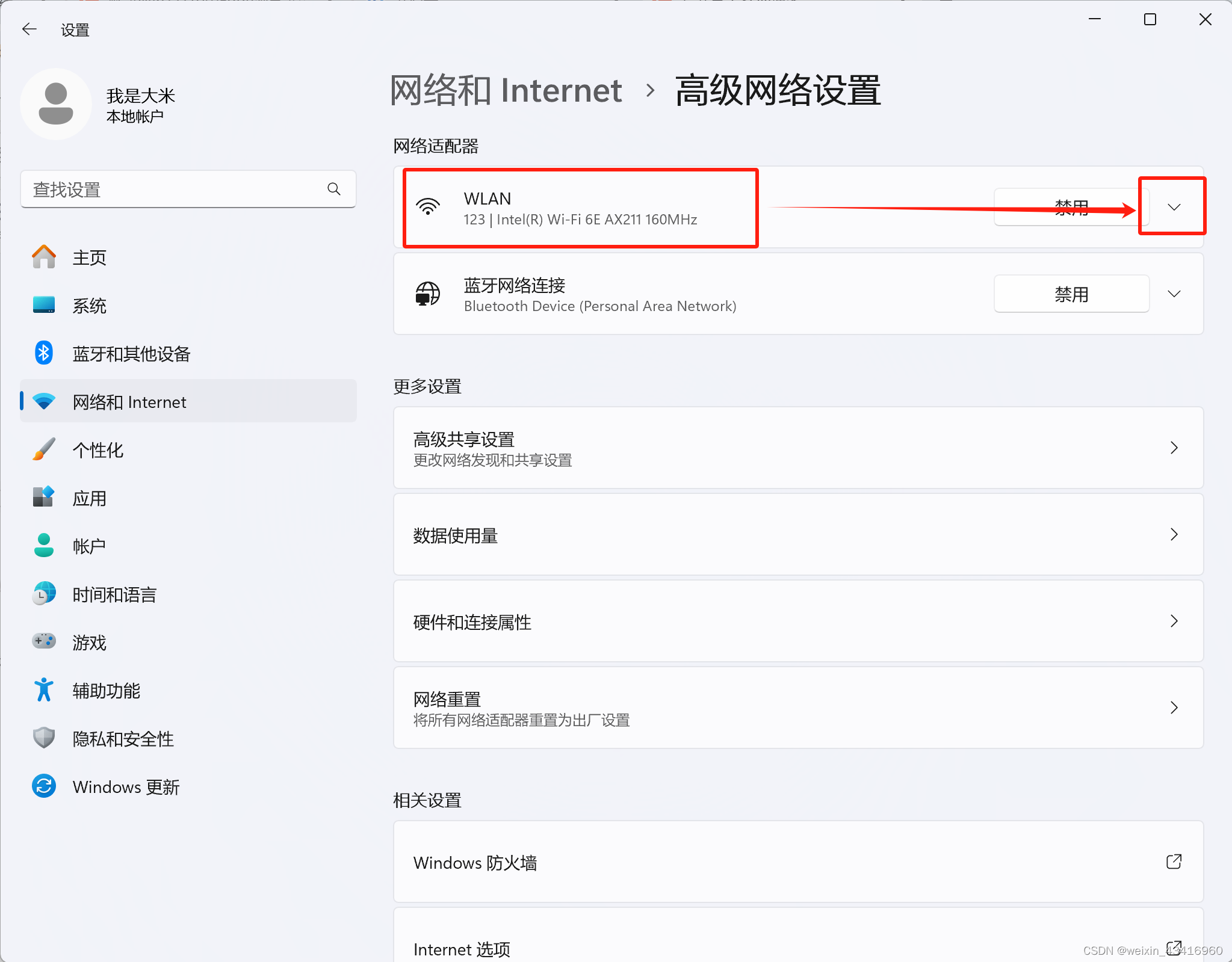The width and height of the screenshot is (1232, 962).
Task: Open 高级共享设置 chevron arrow
Action: tap(1174, 448)
